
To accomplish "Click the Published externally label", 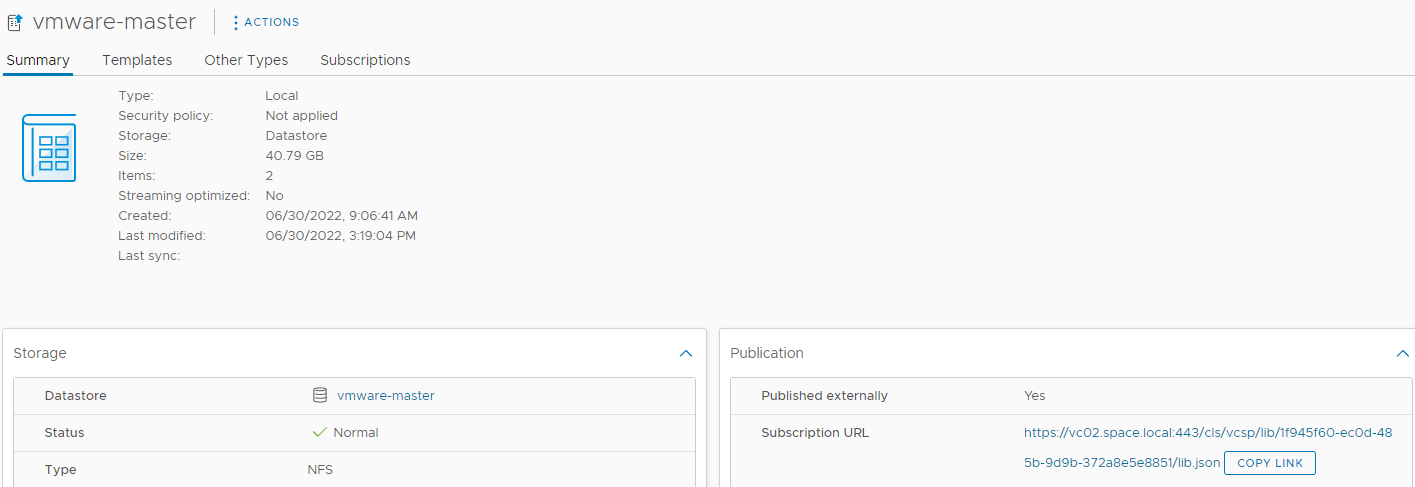I will (x=824, y=396).
